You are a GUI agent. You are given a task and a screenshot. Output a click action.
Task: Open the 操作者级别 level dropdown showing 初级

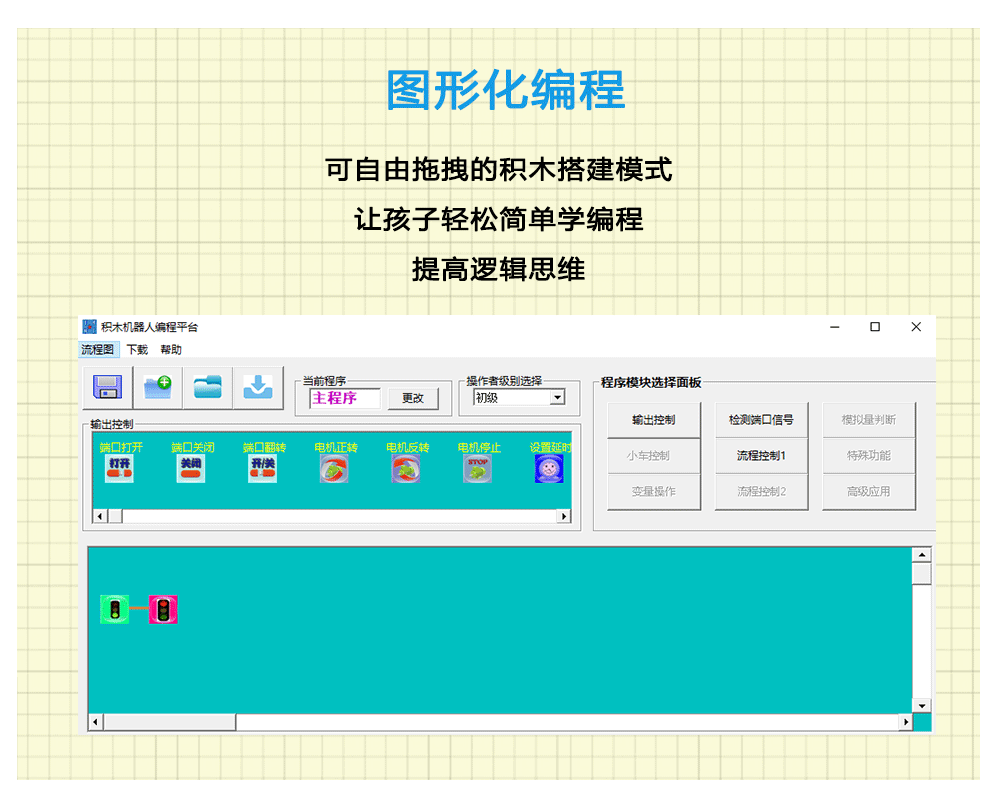[557, 399]
